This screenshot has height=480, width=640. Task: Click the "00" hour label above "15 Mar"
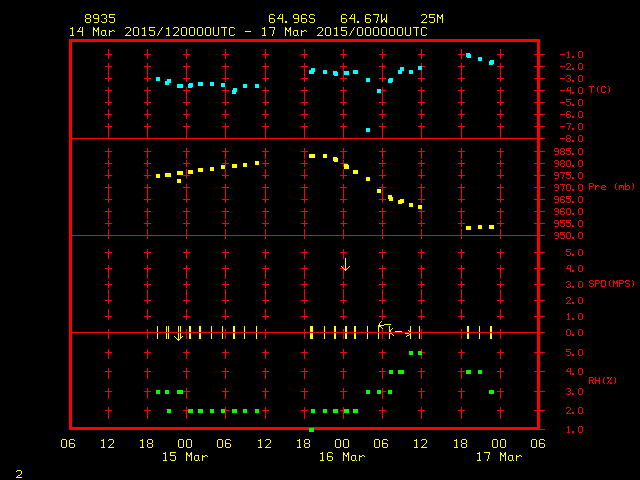[185, 444]
